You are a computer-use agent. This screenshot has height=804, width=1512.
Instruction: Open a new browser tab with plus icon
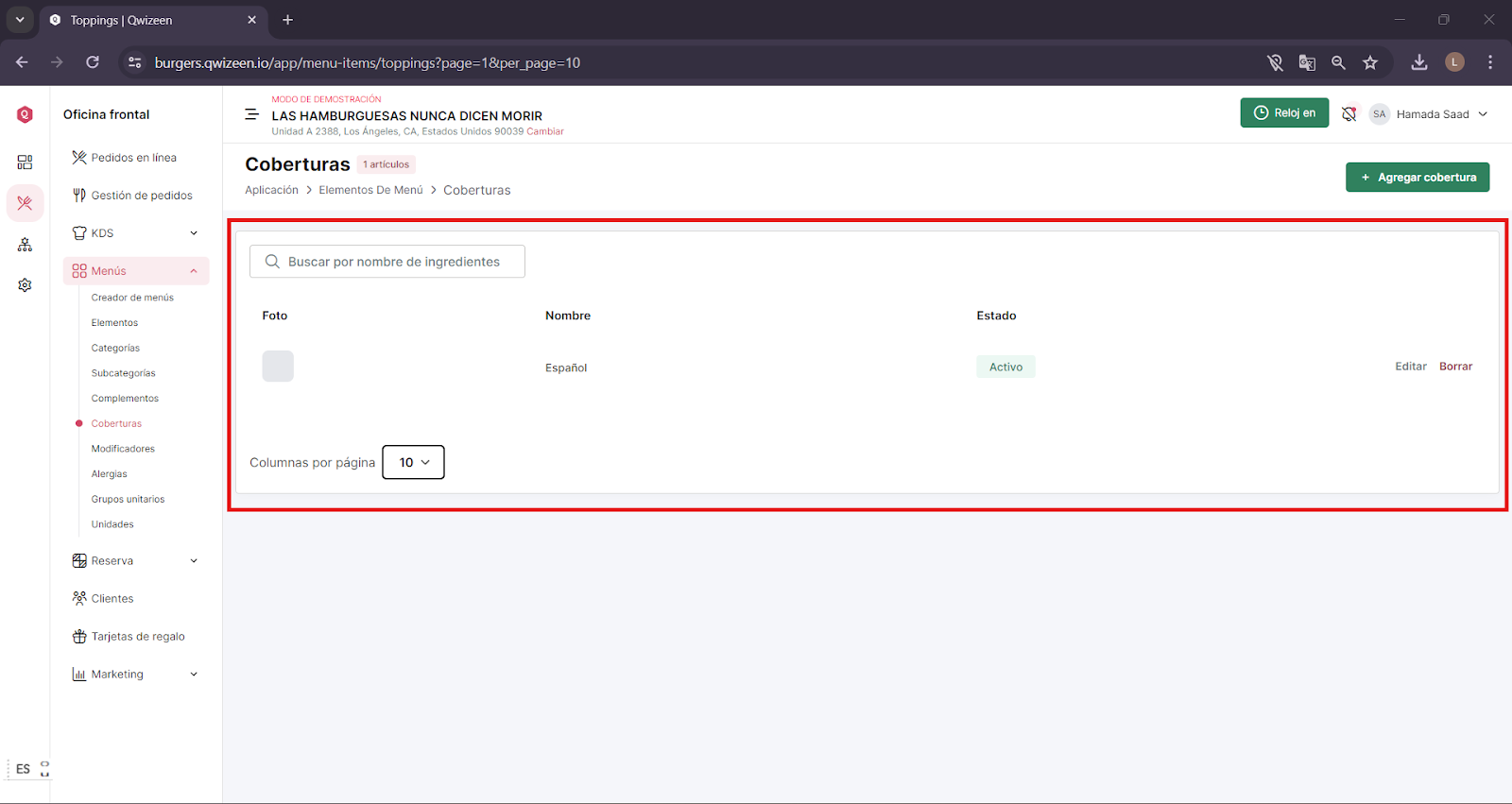pyautogui.click(x=288, y=20)
